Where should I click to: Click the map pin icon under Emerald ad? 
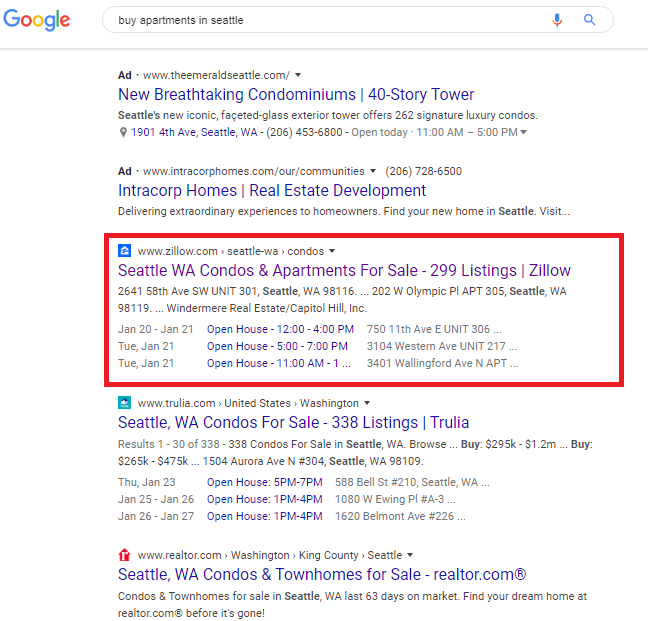[123, 132]
